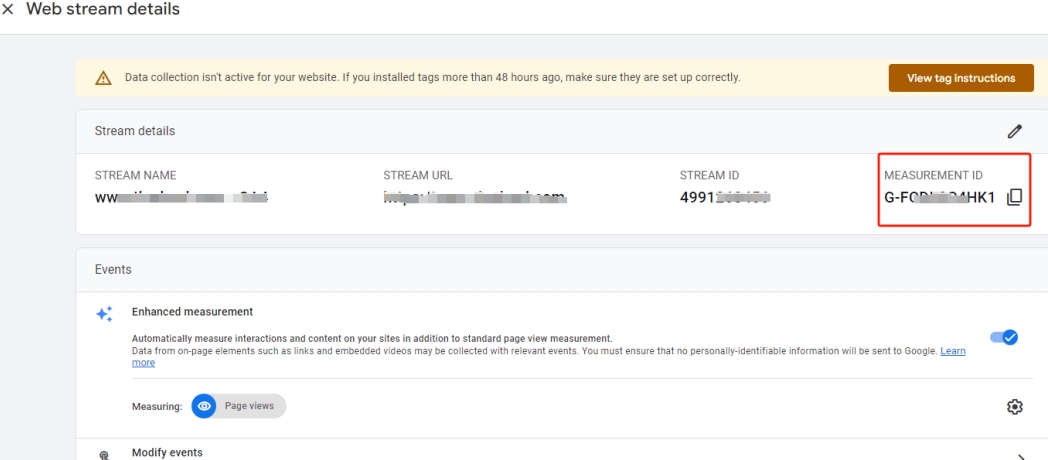The image size is (1048, 460).
Task: Open the Modify events row
Action: pyautogui.click(x=561, y=450)
